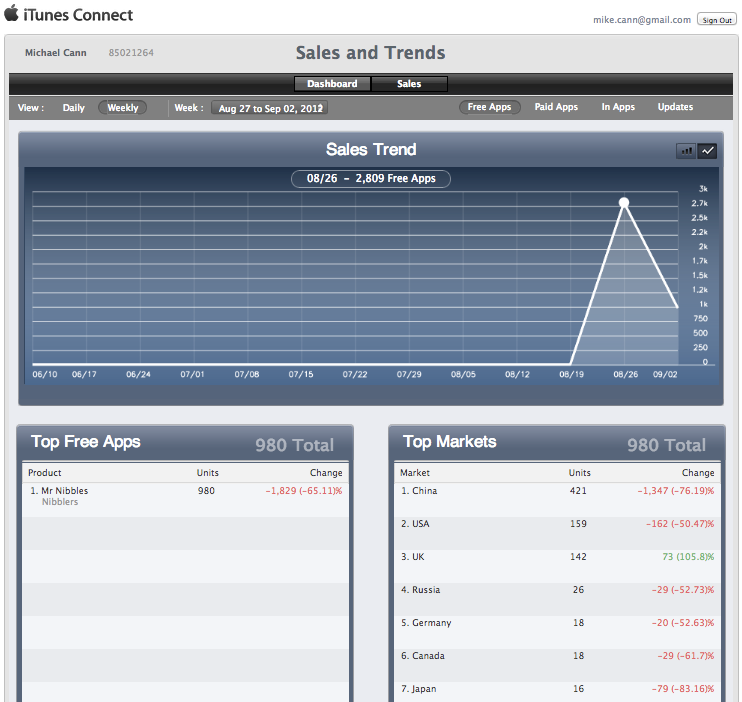This screenshot has height=702, width=742.
Task: Switch chart to bar graph view
Action: coord(686,151)
